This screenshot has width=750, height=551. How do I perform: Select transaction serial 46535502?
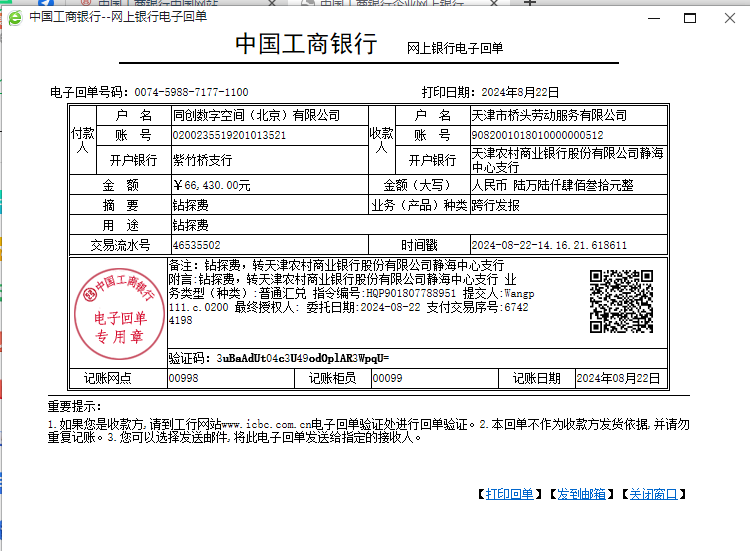click(197, 245)
